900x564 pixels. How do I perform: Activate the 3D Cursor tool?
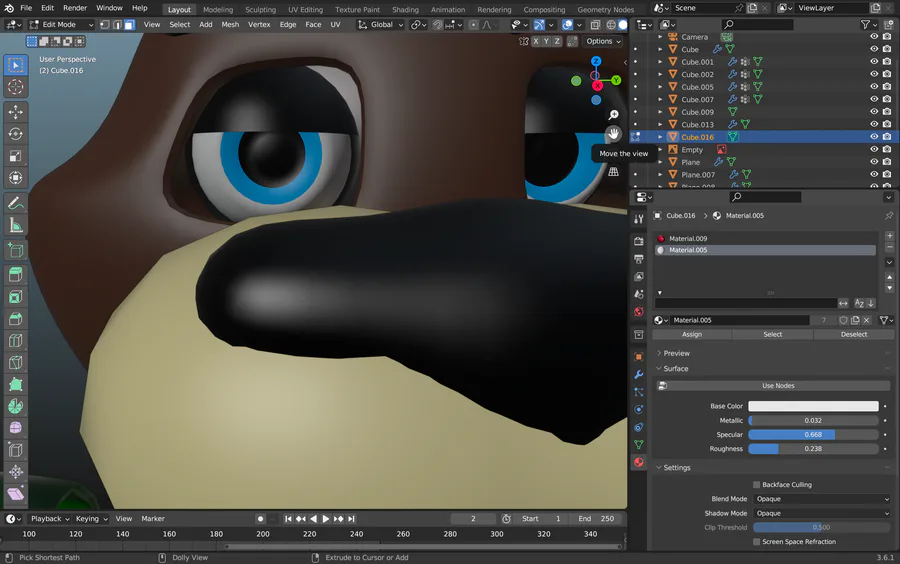click(15, 87)
